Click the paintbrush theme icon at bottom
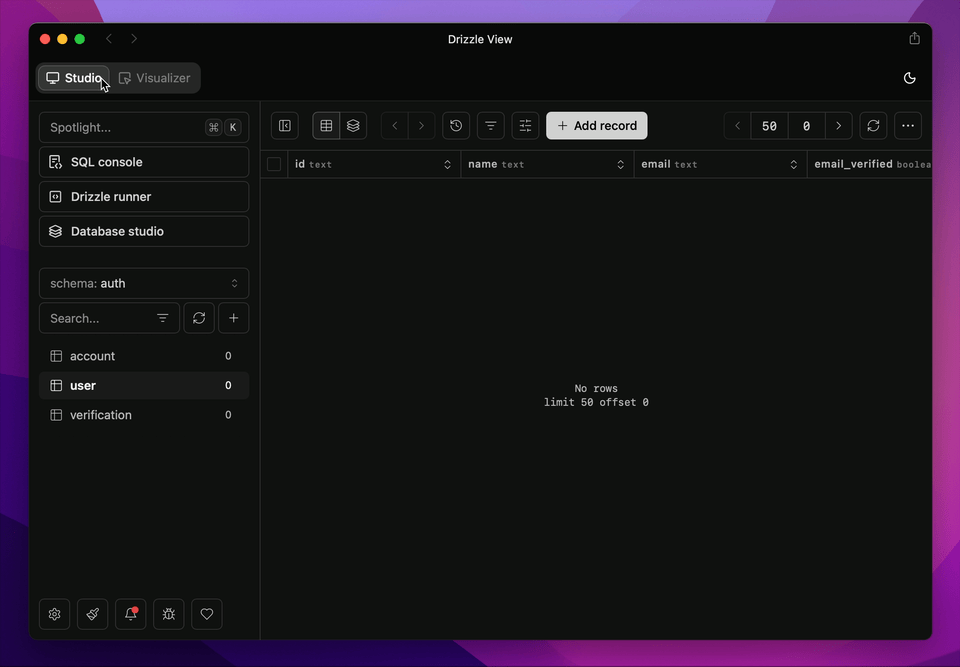 click(92, 613)
